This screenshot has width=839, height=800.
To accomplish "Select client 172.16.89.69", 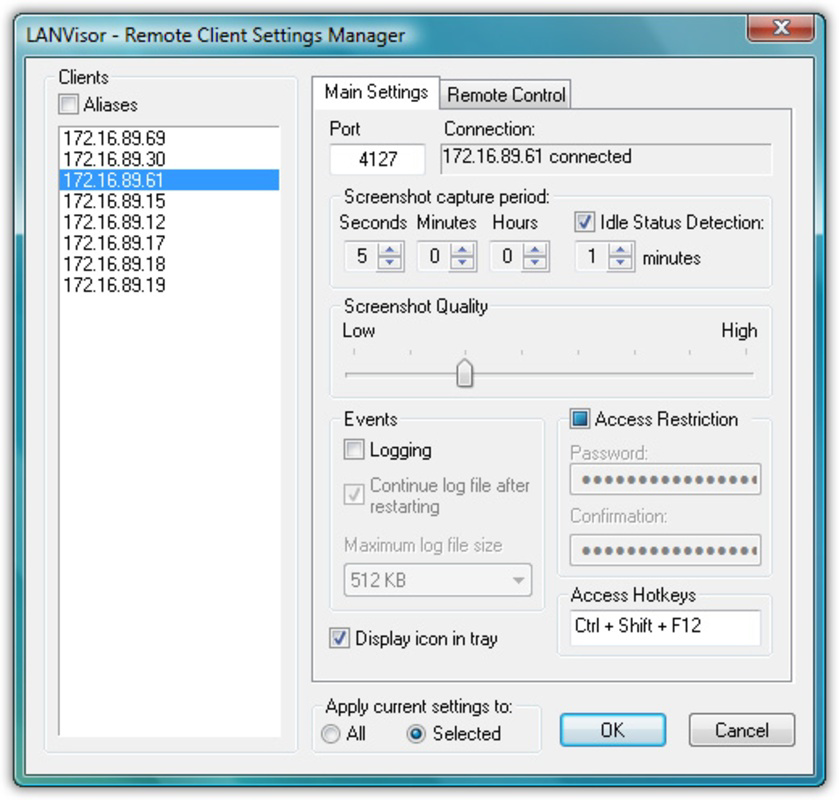I will [169, 138].
